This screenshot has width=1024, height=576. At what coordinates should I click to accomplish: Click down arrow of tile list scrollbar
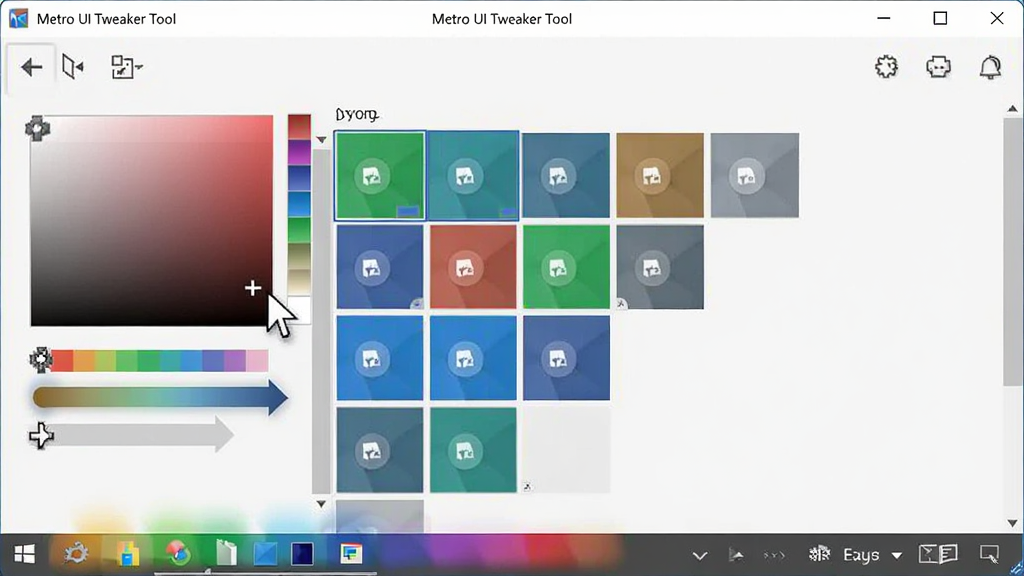pyautogui.click(x=321, y=504)
